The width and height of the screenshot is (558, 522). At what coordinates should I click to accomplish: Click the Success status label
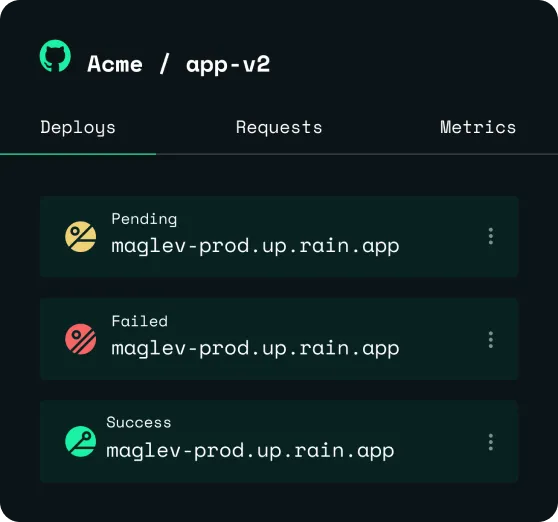tap(139, 423)
